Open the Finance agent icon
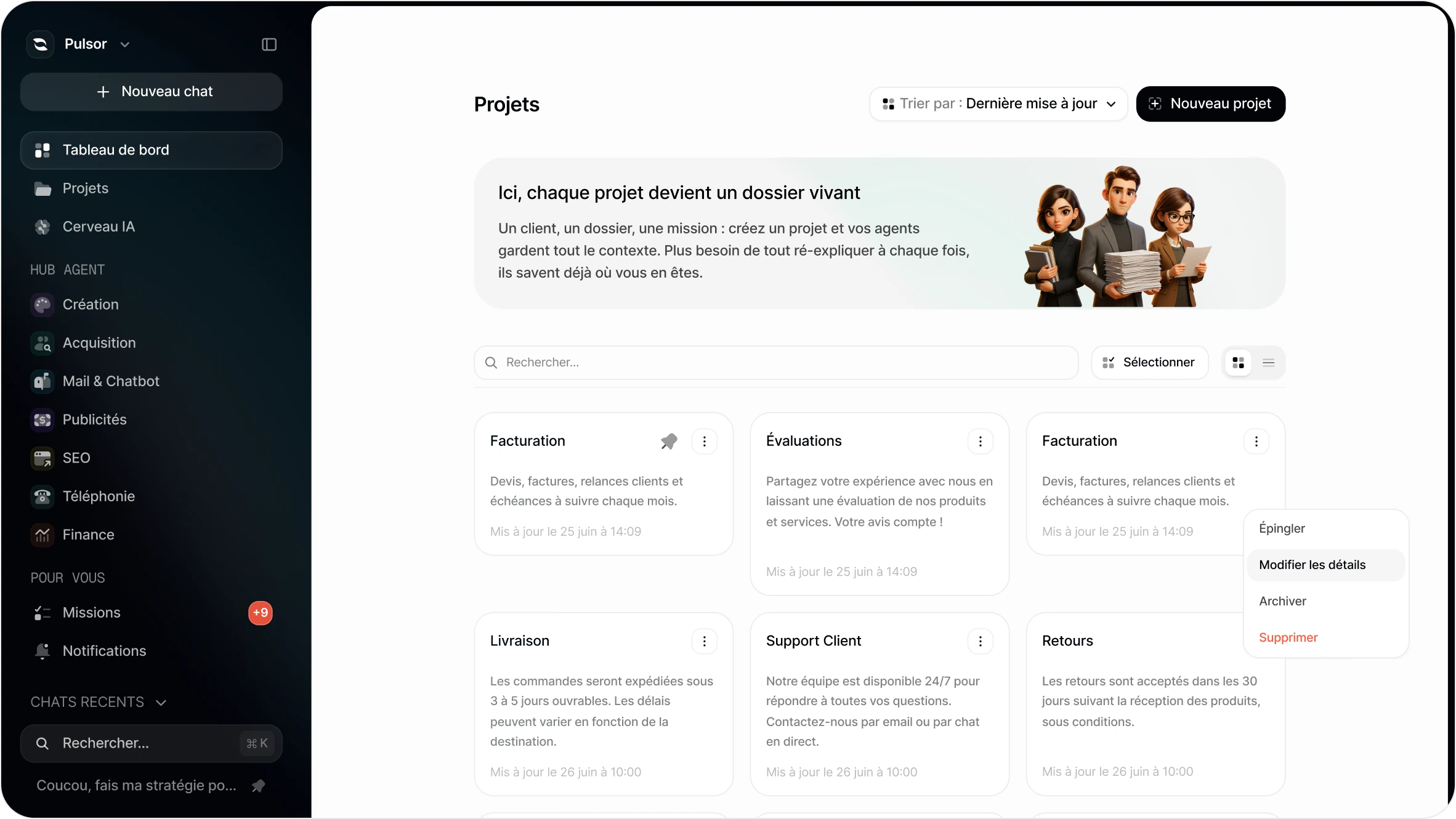This screenshot has height=819, width=1456. [42, 535]
